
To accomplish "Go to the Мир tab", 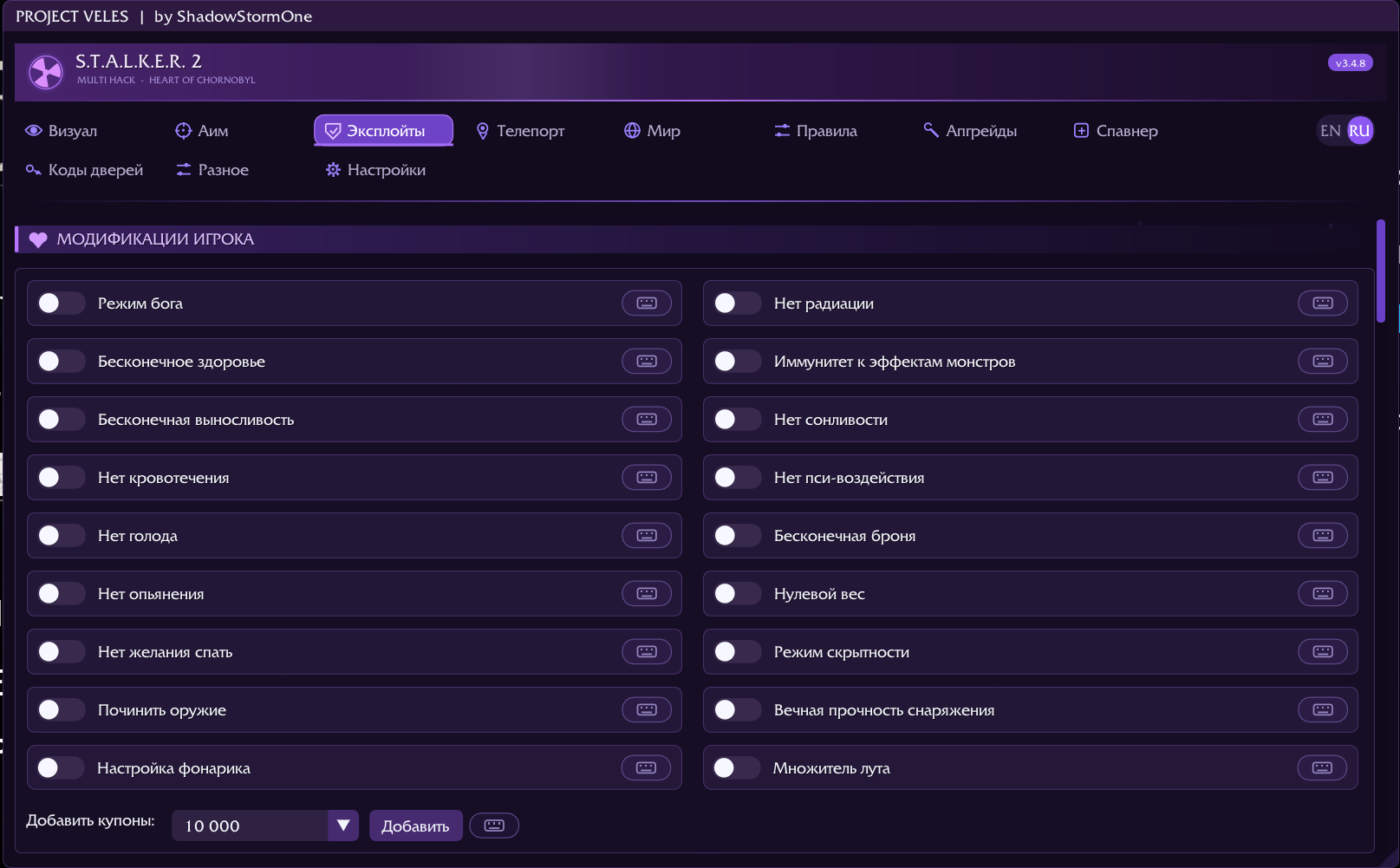I will 653,130.
